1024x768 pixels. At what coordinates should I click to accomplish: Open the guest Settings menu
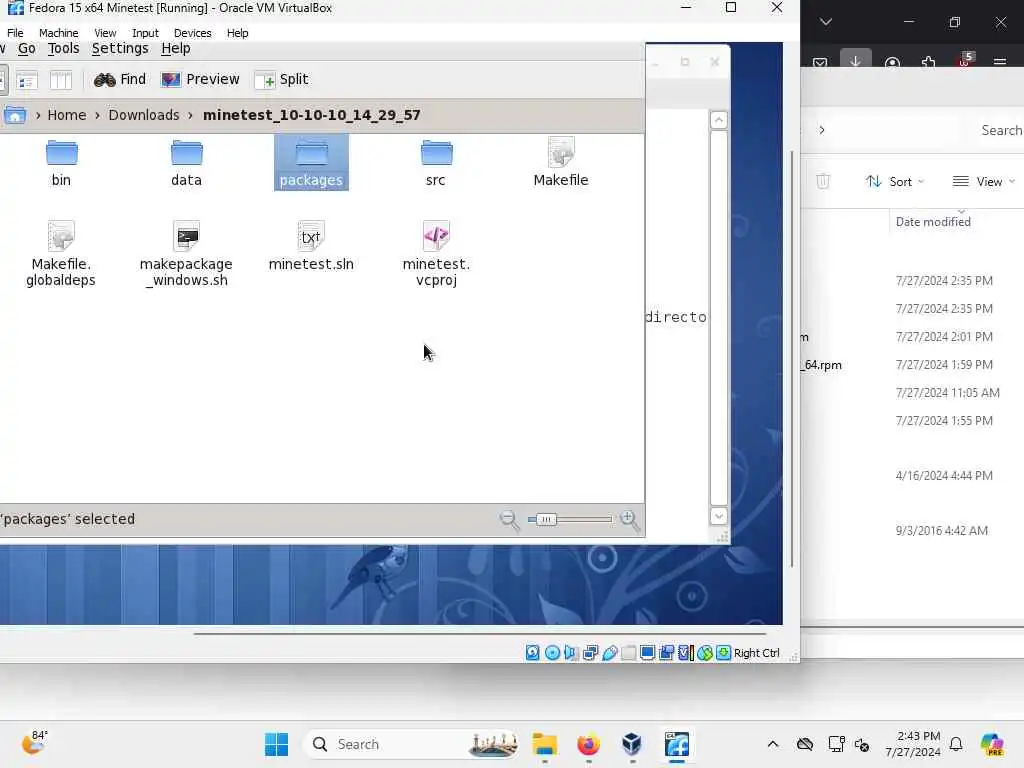120,48
